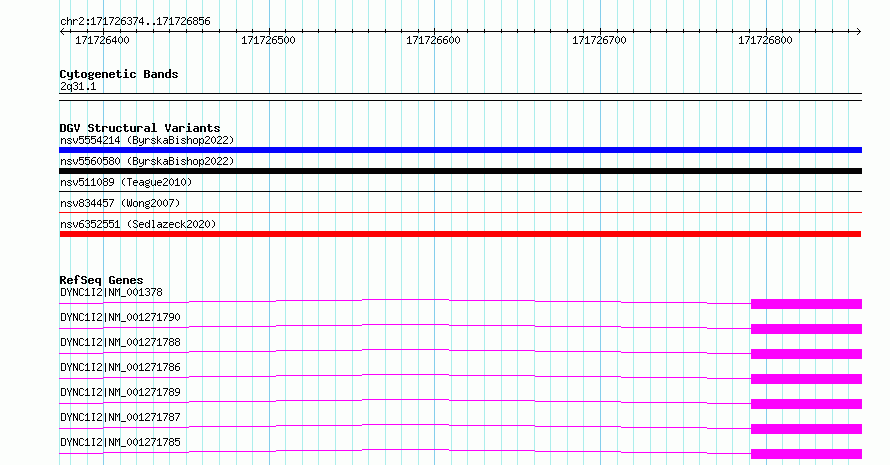This screenshot has width=890, height=465.
Task: Open transcript DYNC1I2|NM_001378 label
Action: [x=111, y=292]
